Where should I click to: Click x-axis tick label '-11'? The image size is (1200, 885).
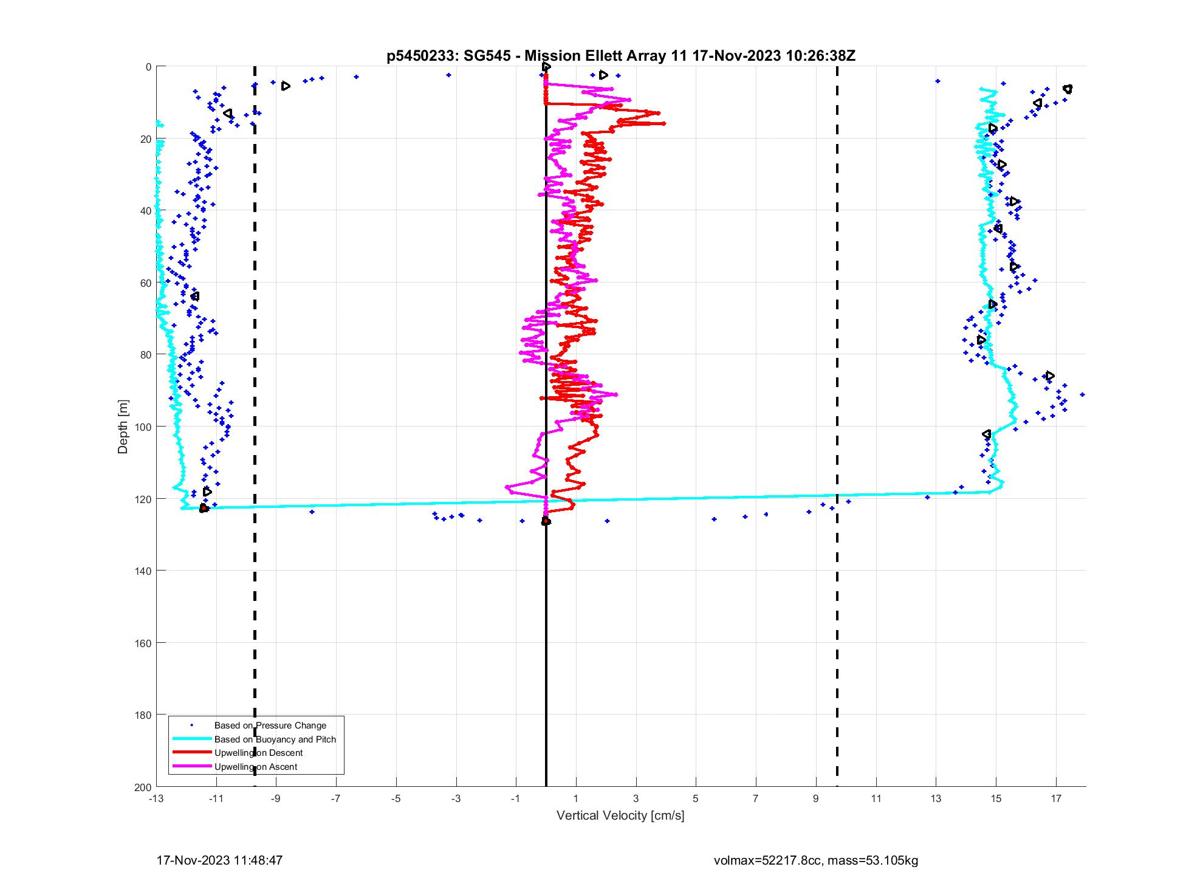pos(216,798)
